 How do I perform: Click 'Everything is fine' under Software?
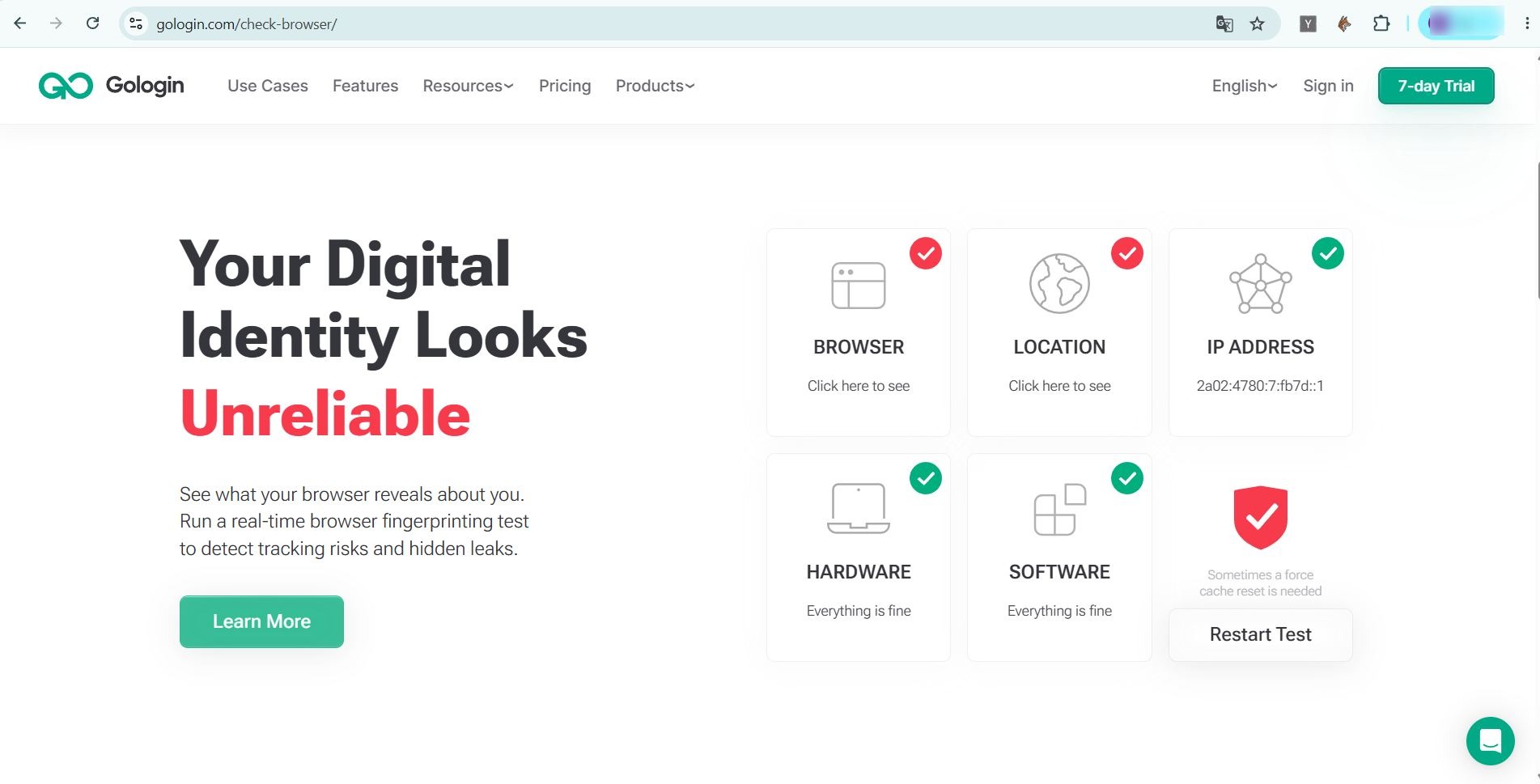[x=1059, y=611]
